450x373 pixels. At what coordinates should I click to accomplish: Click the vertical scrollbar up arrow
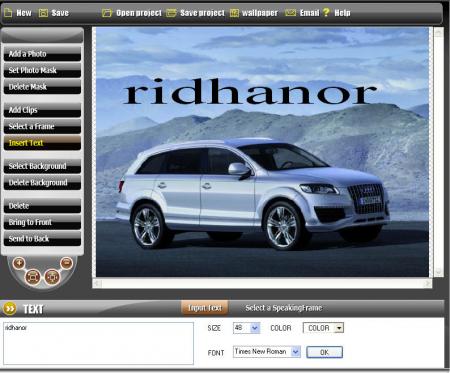pos(438,32)
